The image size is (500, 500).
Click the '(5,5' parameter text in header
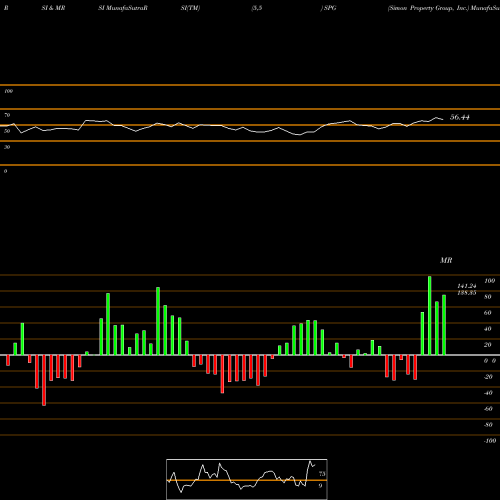257,8
